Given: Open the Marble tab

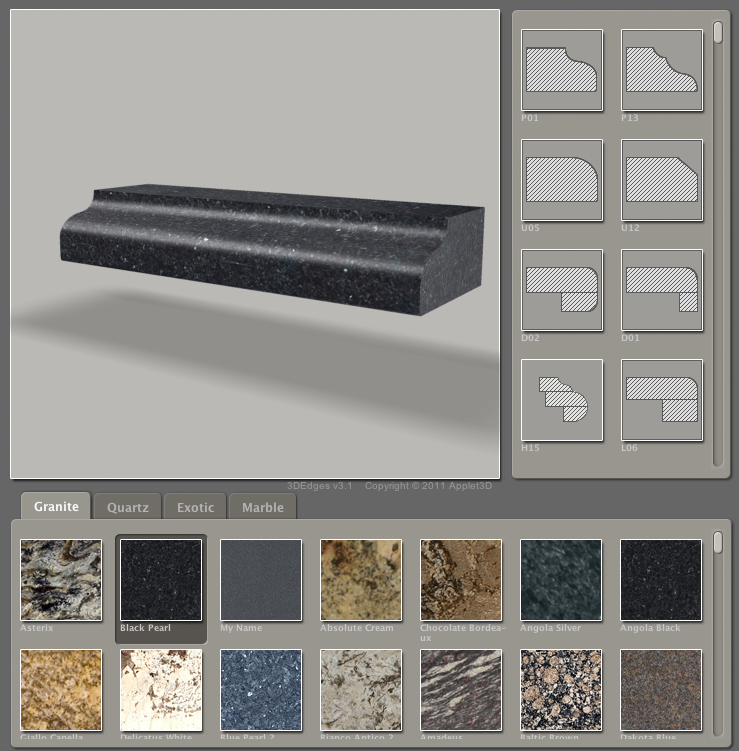Looking at the screenshot, I should 262,507.
